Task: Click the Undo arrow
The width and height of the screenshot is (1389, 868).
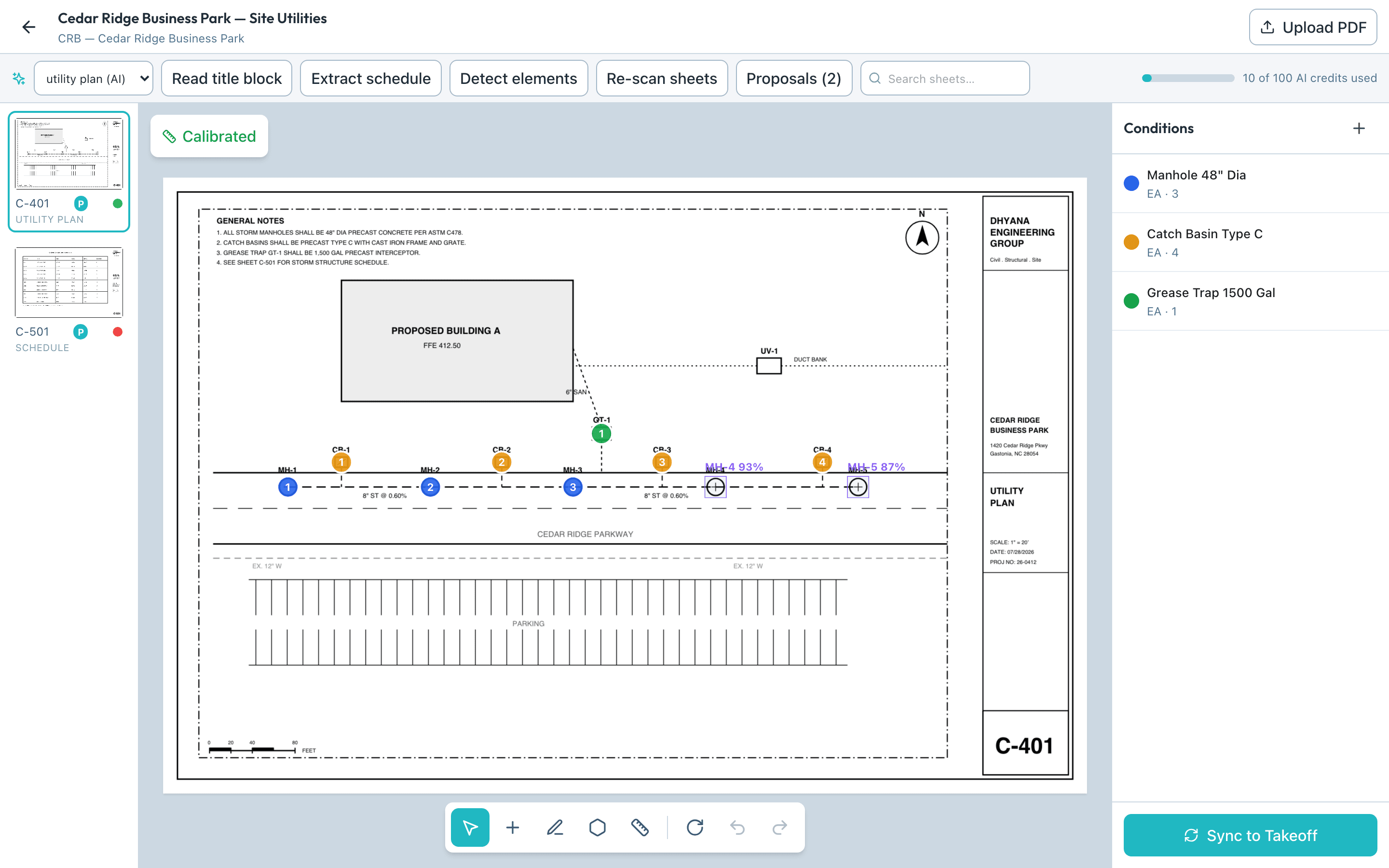Action: [x=737, y=827]
